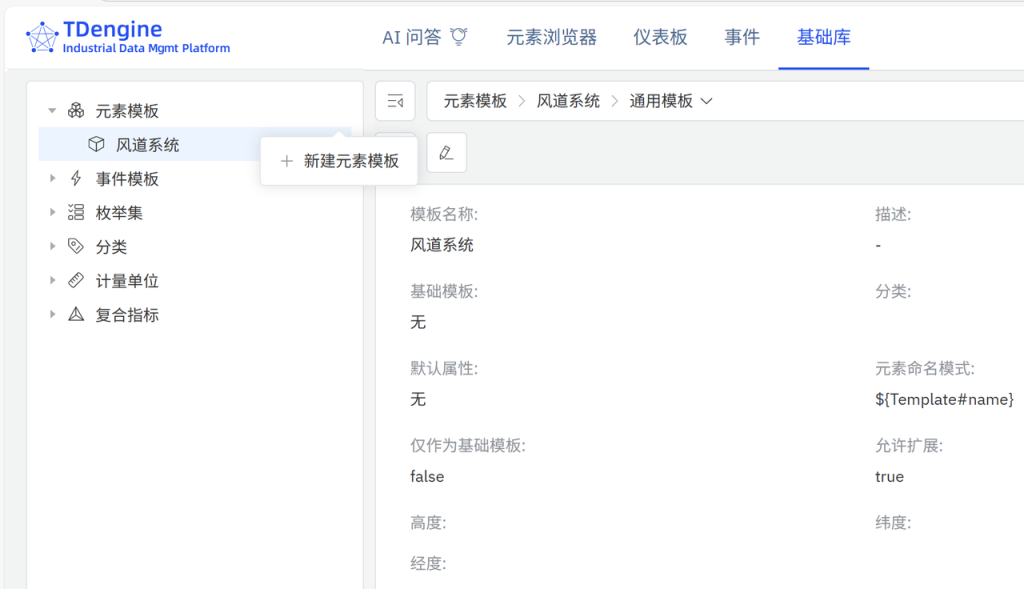Image resolution: width=1024 pixels, height=589 pixels.
Task: Click the lightning icon beside 事件模板
Action: [x=75, y=178]
